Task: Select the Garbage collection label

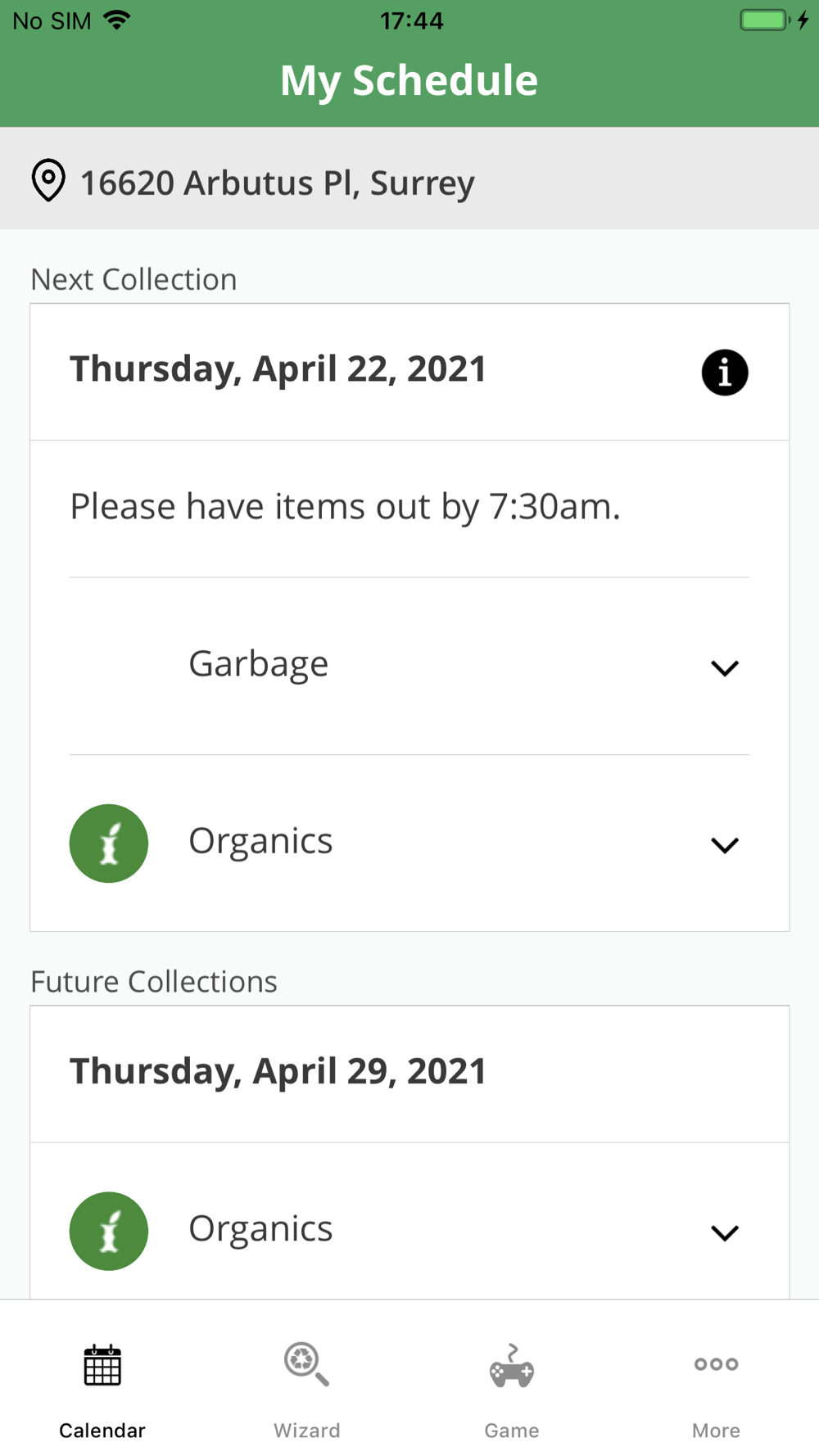Action: point(259,664)
